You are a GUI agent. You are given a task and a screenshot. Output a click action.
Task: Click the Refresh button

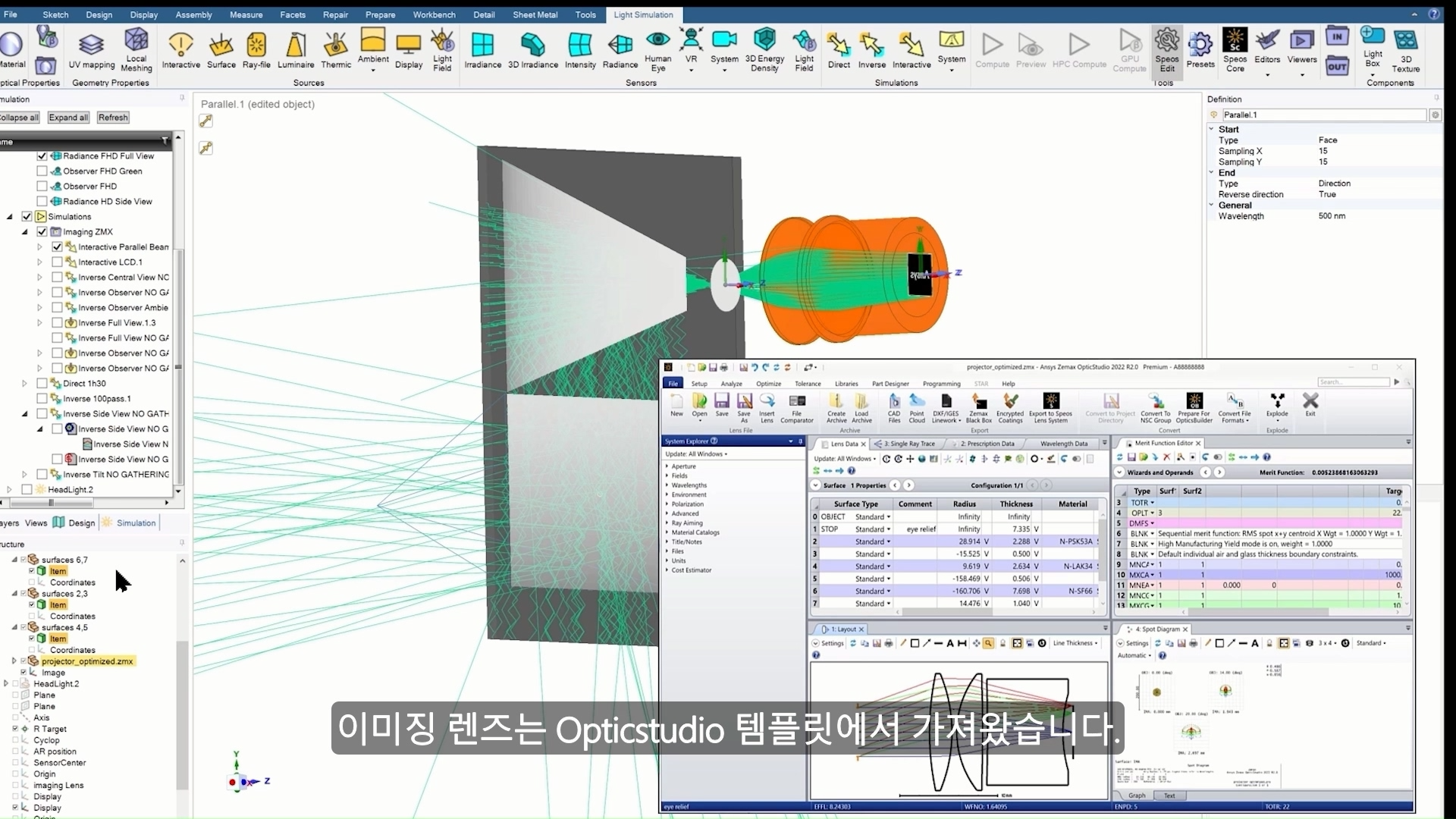tap(112, 117)
